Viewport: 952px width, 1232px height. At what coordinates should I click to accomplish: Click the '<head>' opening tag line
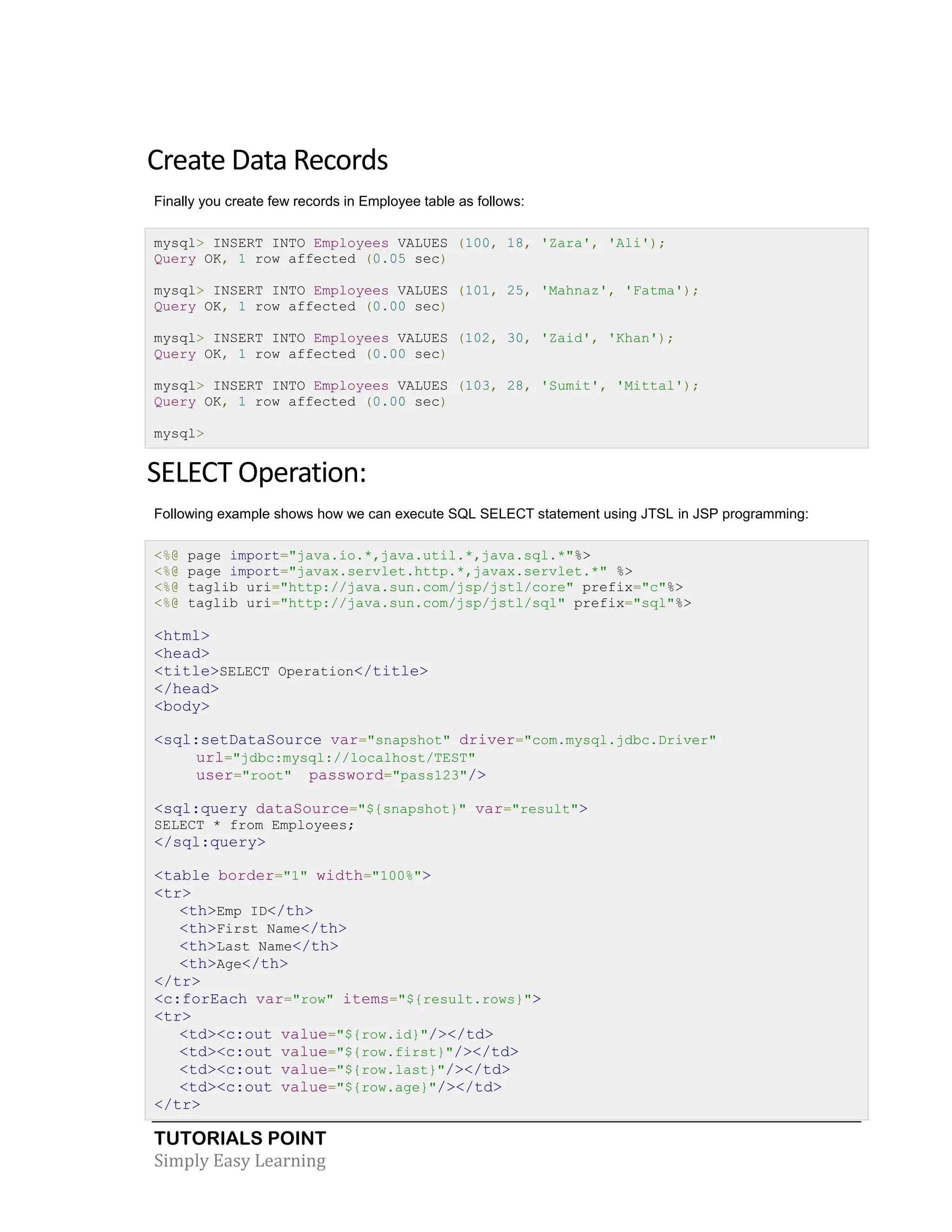tap(182, 653)
